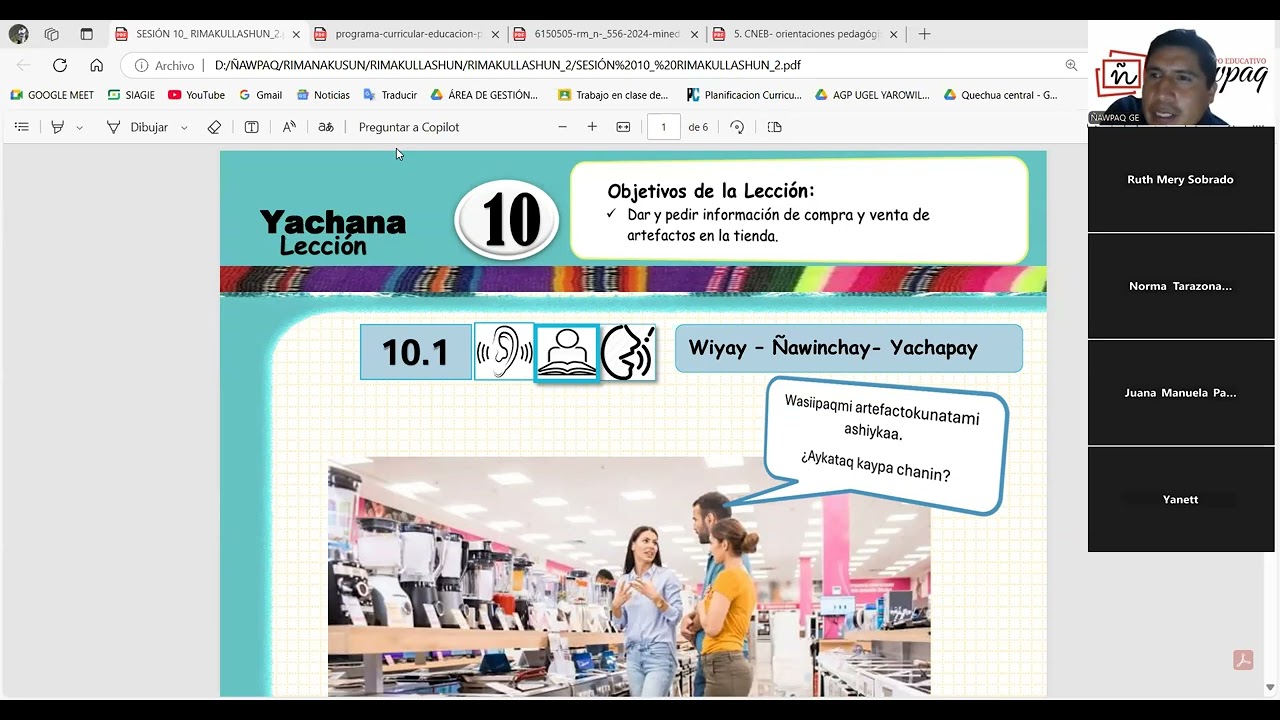This screenshot has height=720, width=1280.
Task: Click the Wiyay – Ñawinchay- Yachapay heading
Action: click(x=833, y=348)
